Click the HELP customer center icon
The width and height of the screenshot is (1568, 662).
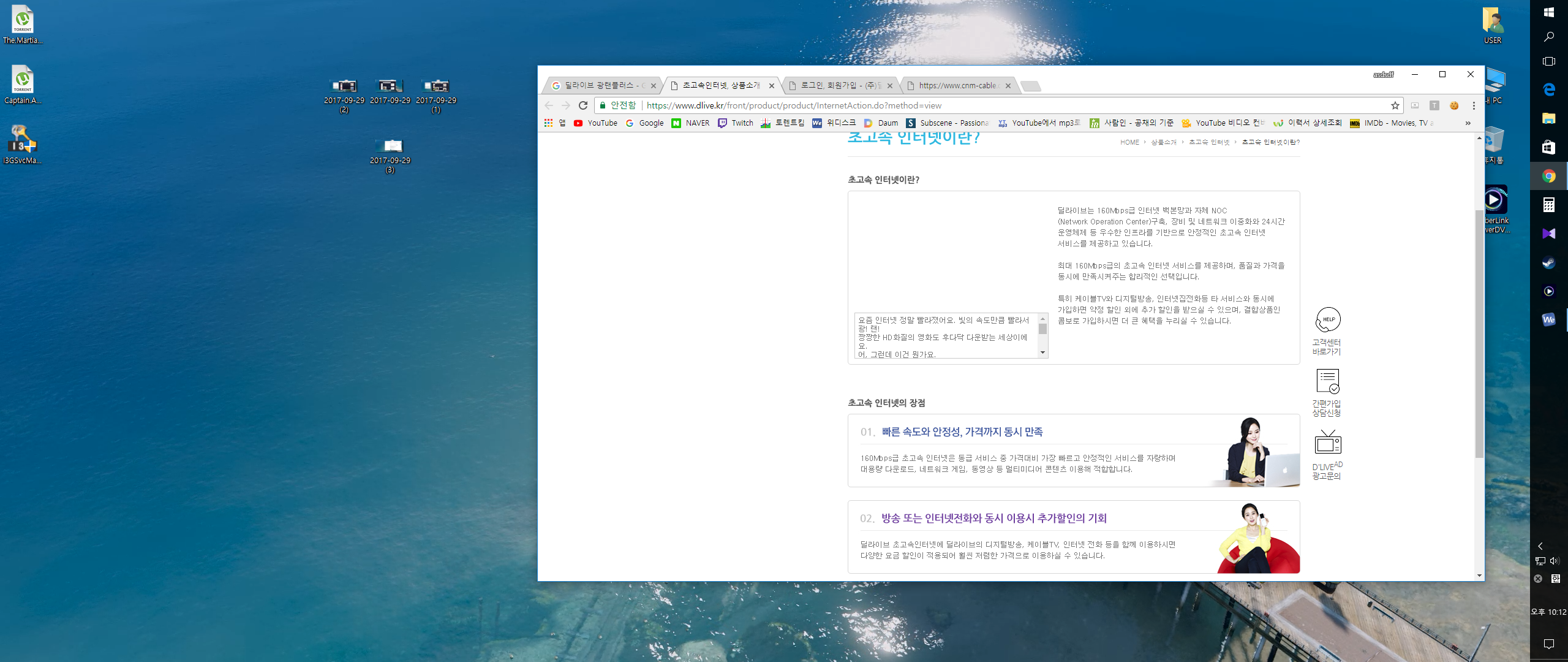click(1327, 319)
